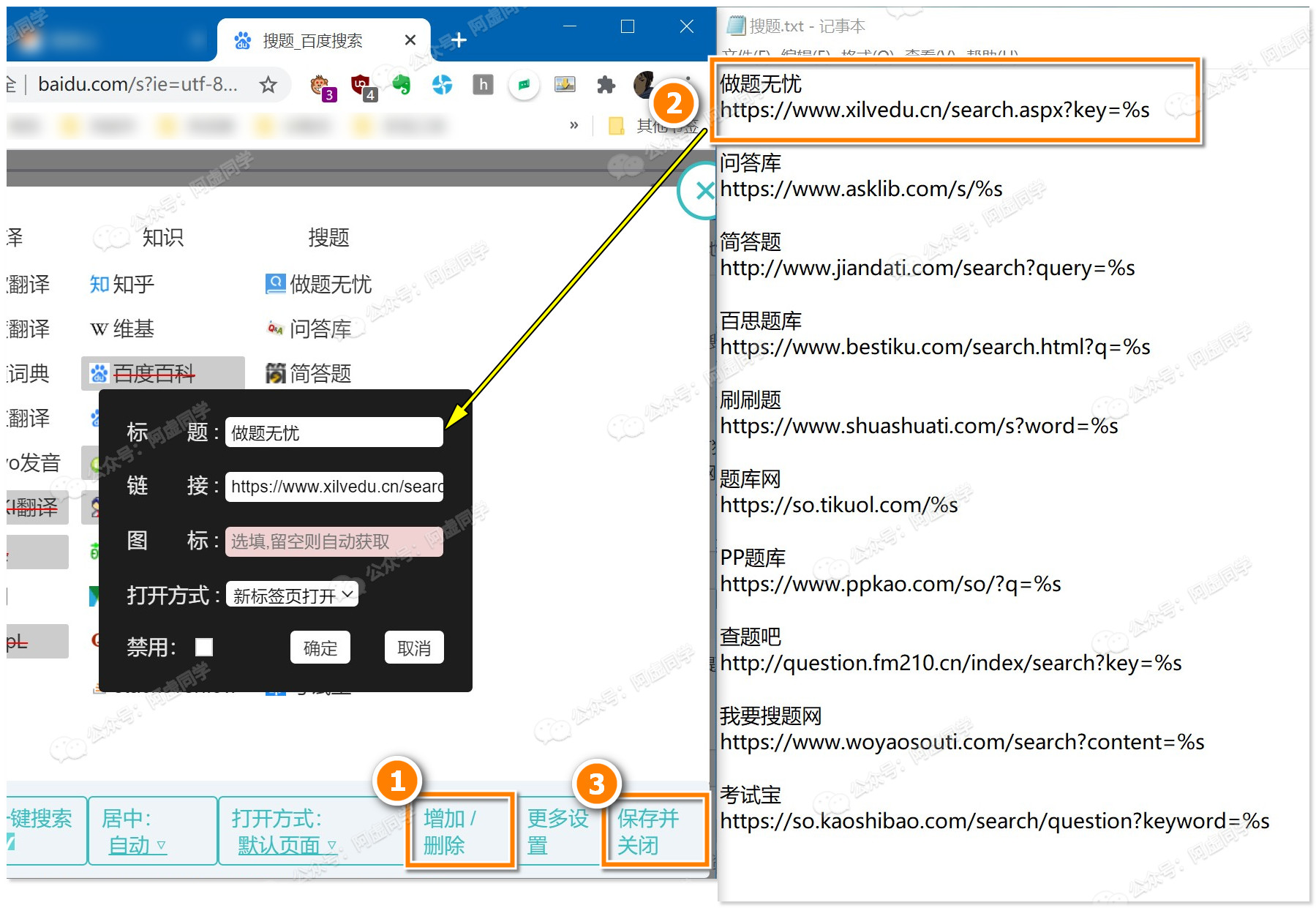Open 简答题 search entry

point(309,373)
